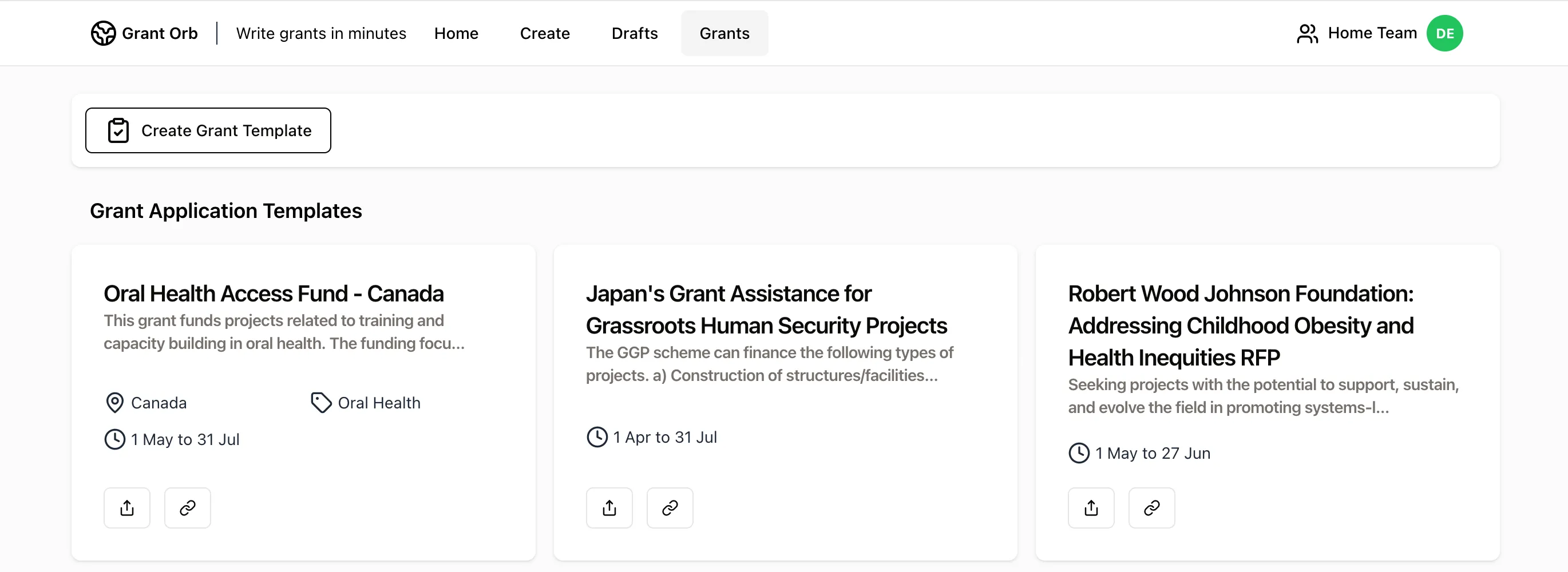This screenshot has height=572, width=1568.
Task: Copy link for Japan's Grant Assistance template
Action: [x=670, y=508]
